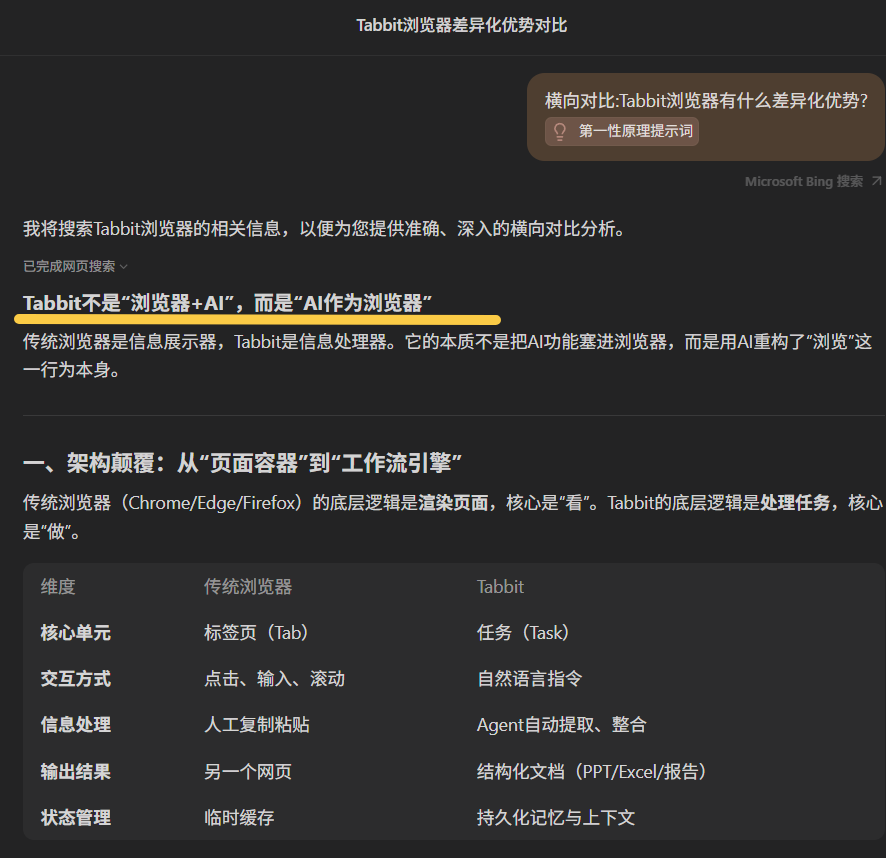
Task: Click the 交互方式 row label
Action: click(x=76, y=679)
